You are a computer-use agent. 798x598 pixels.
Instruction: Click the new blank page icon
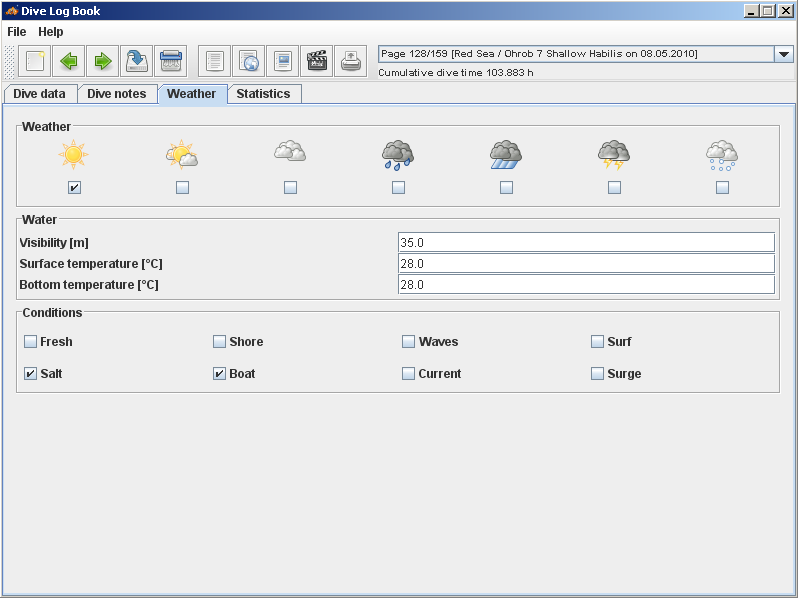[x=35, y=61]
